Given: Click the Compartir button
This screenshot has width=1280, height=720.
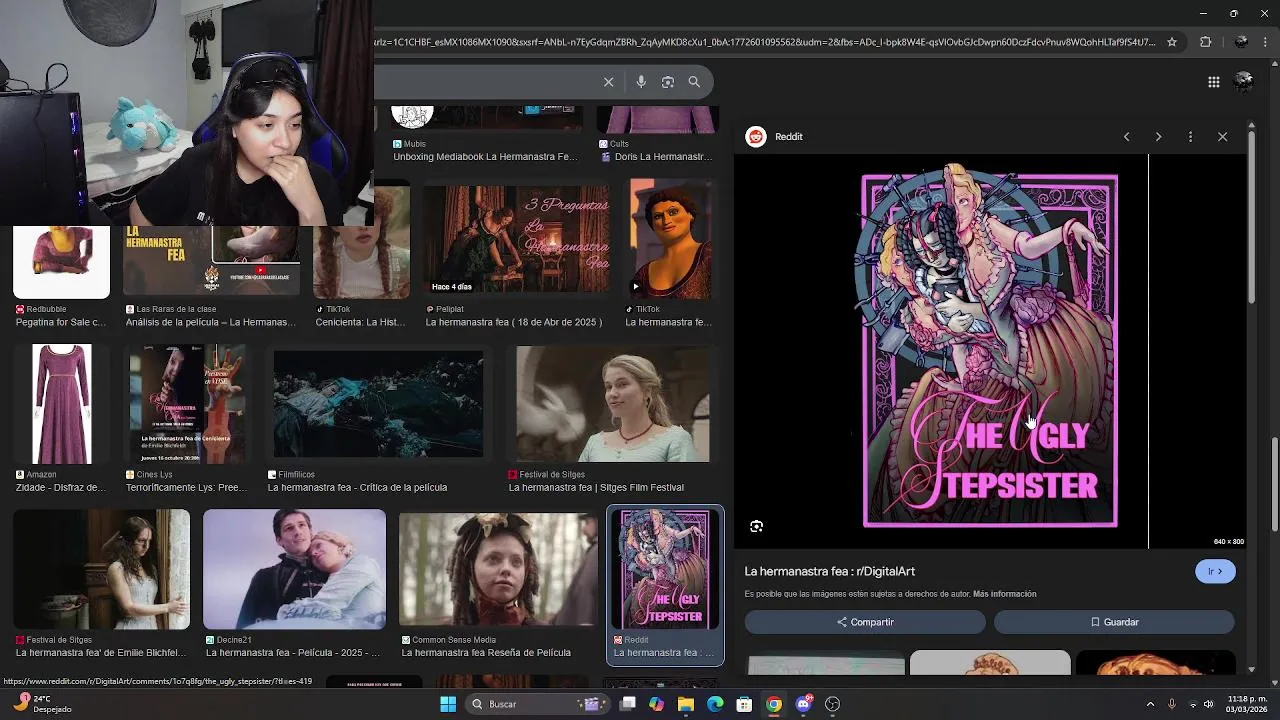Looking at the screenshot, I should click(865, 622).
